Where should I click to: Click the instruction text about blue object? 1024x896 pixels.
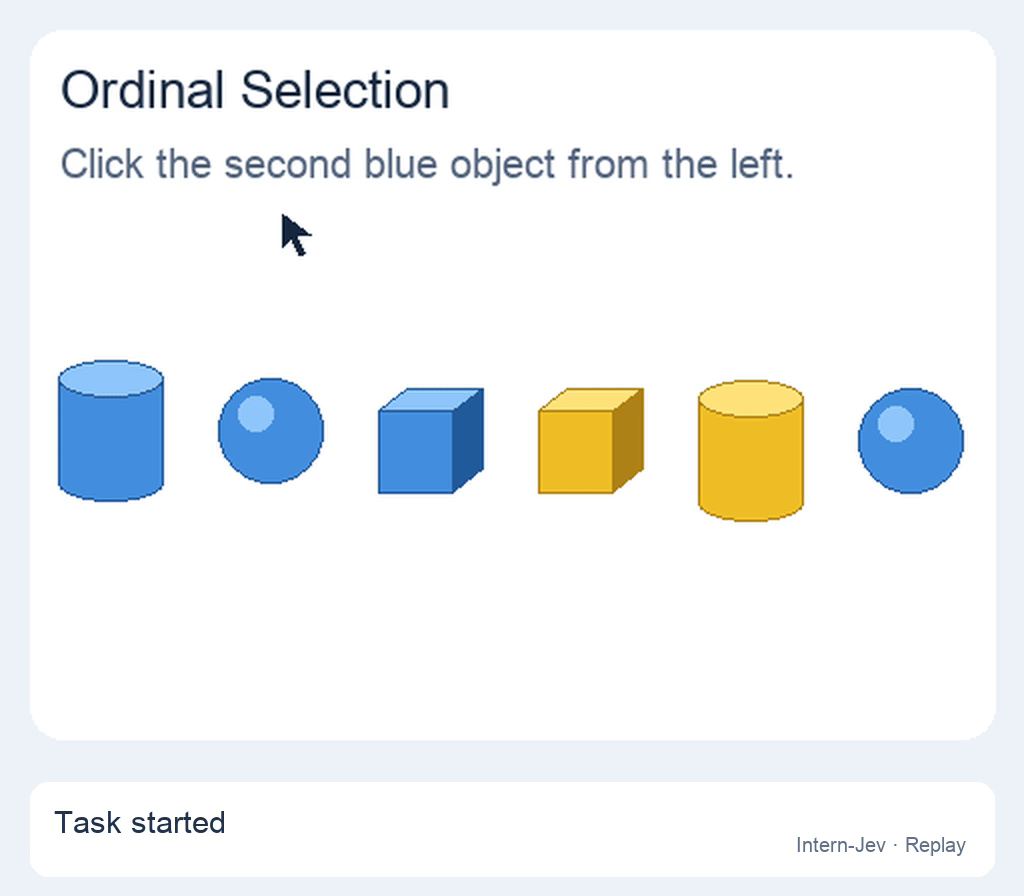pos(427,164)
